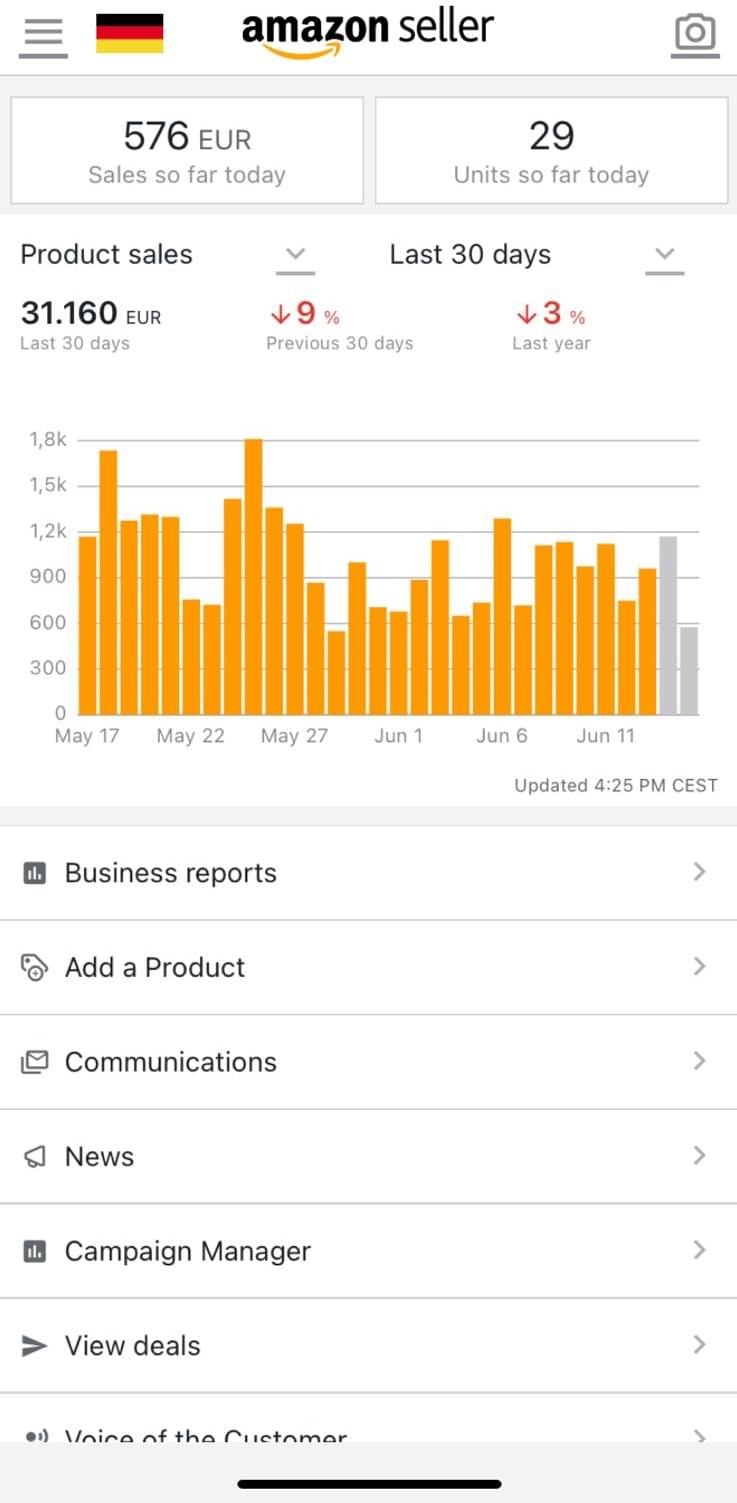Select the tallest orange bar in chart
The width and height of the screenshot is (737, 1503).
(x=254, y=577)
